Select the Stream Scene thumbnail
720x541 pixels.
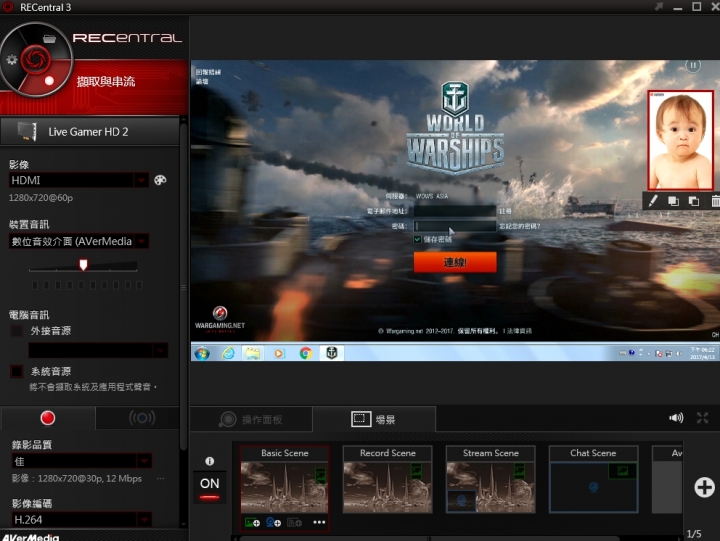click(490, 487)
